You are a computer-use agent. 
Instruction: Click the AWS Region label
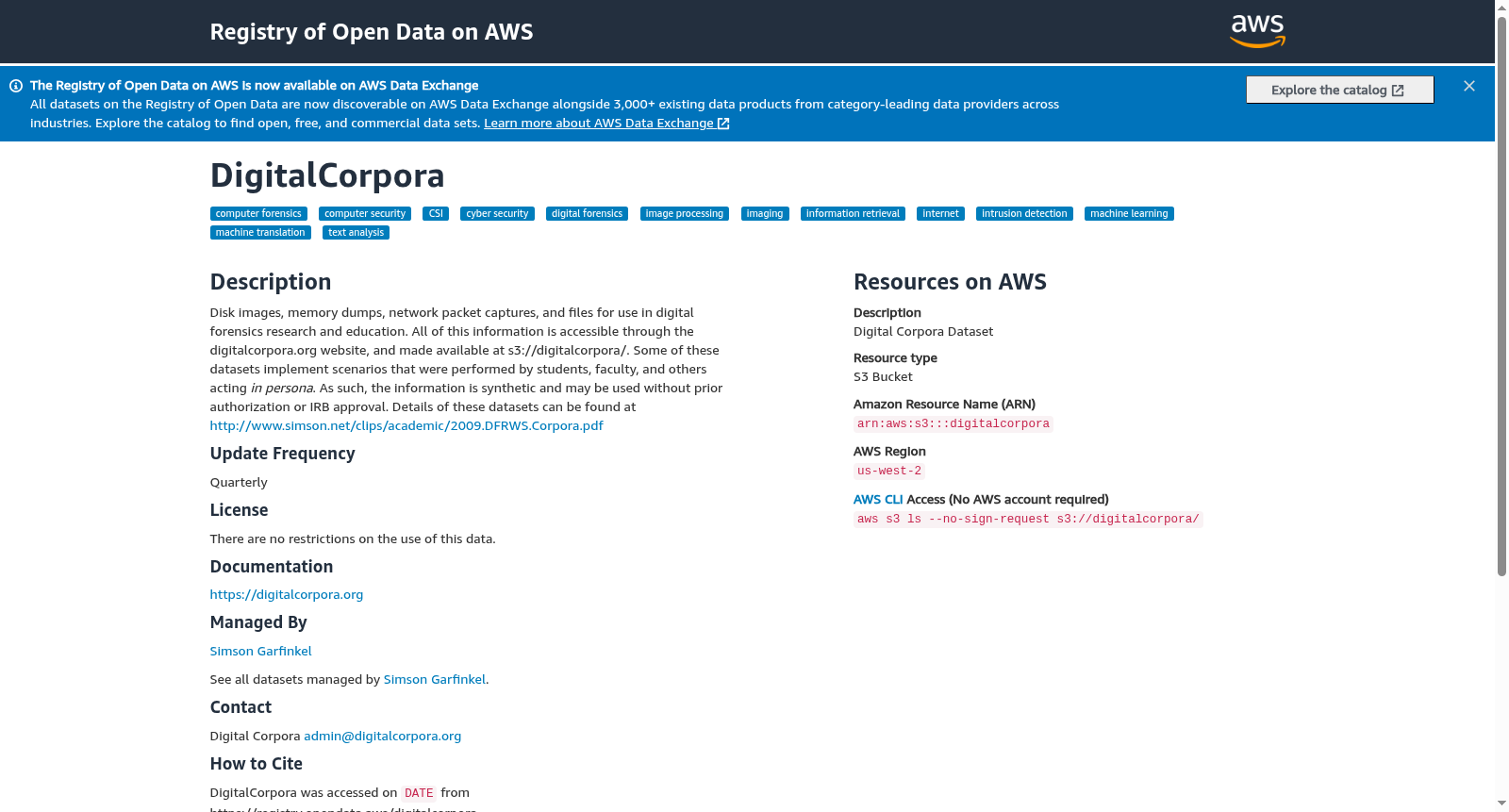889,452
